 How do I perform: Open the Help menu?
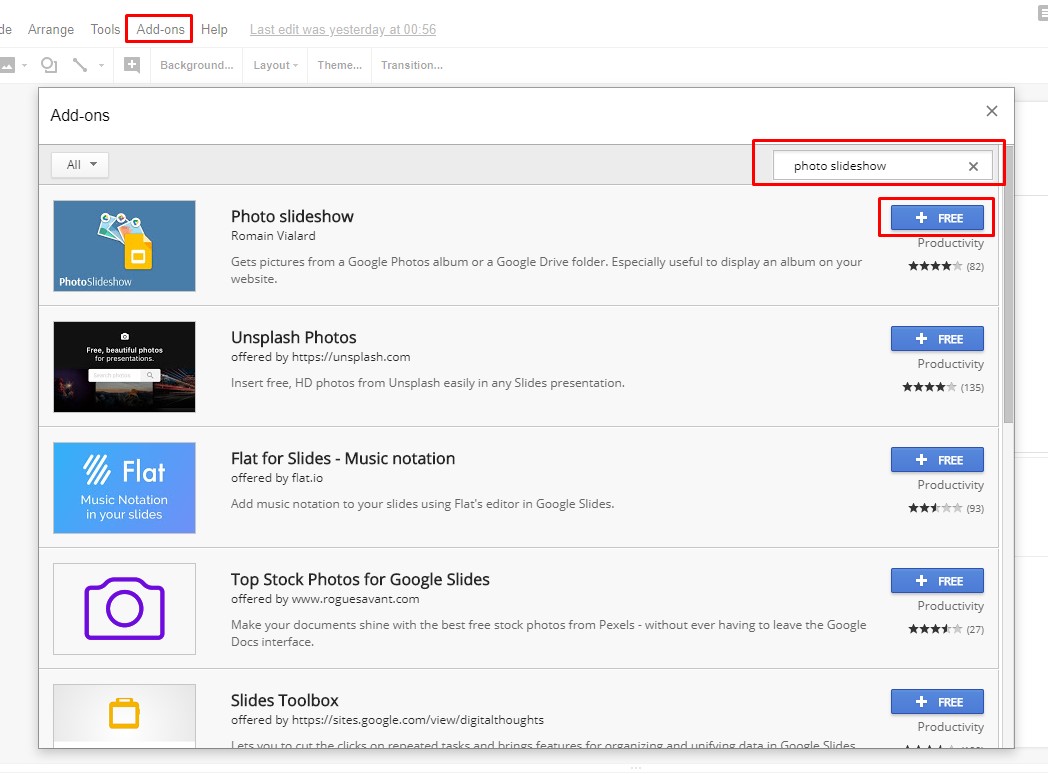pos(214,29)
